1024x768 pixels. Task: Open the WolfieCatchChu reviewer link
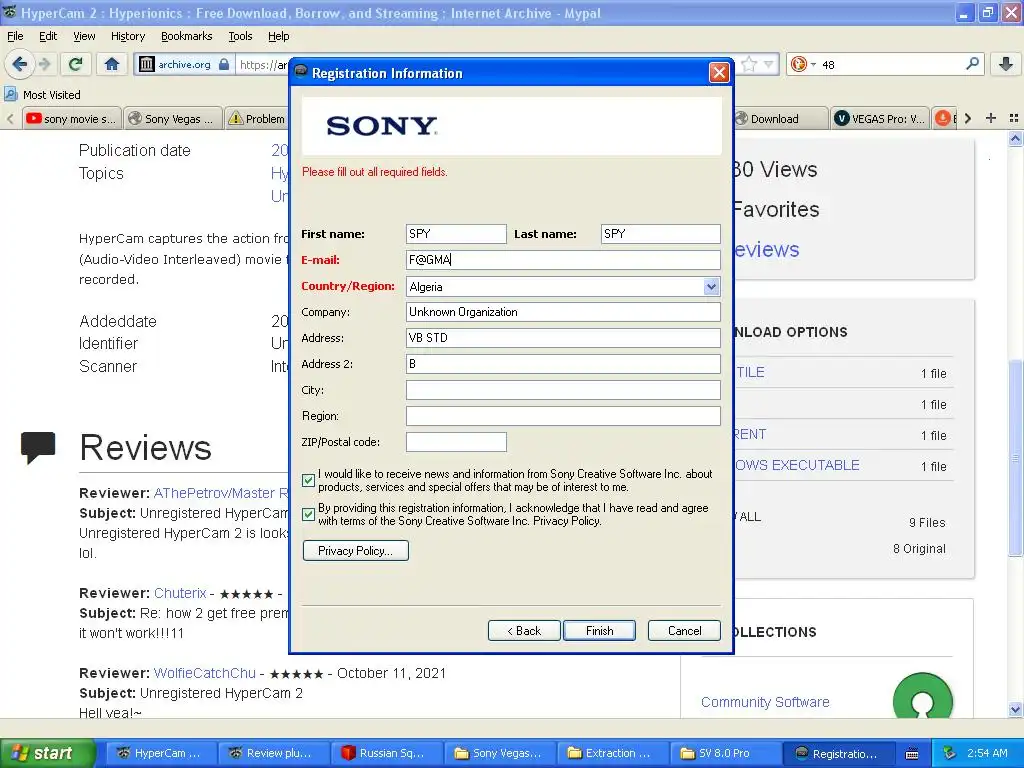pos(204,673)
